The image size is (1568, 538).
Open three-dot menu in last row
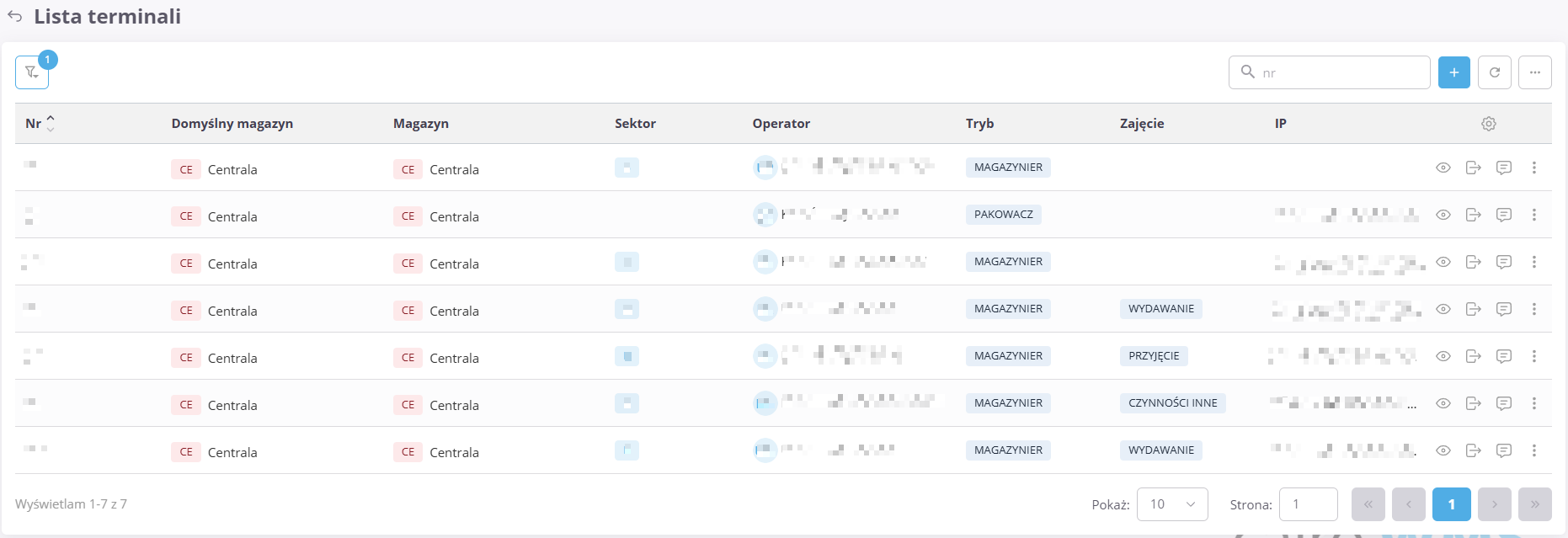click(x=1534, y=450)
